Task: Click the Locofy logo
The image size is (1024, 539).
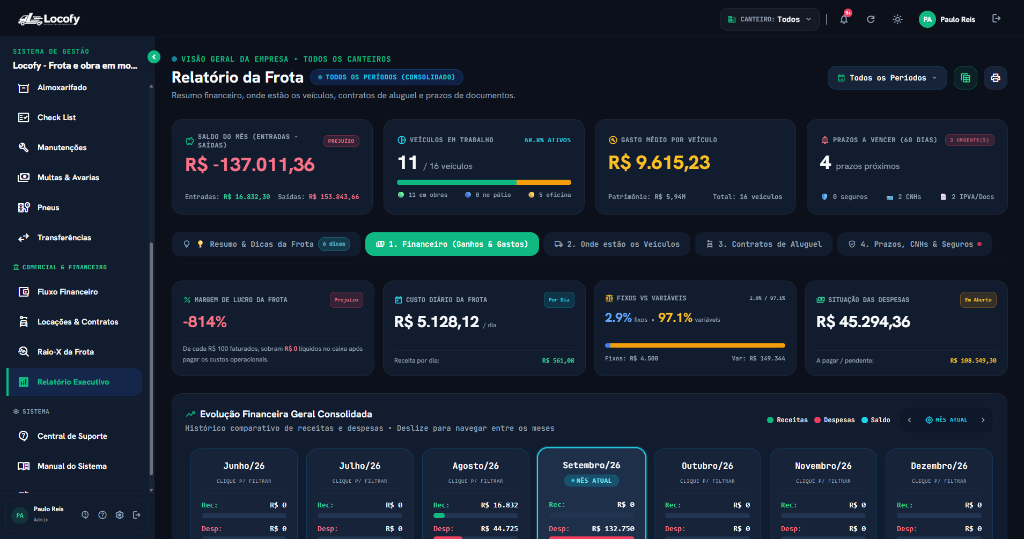Action: 49,20
